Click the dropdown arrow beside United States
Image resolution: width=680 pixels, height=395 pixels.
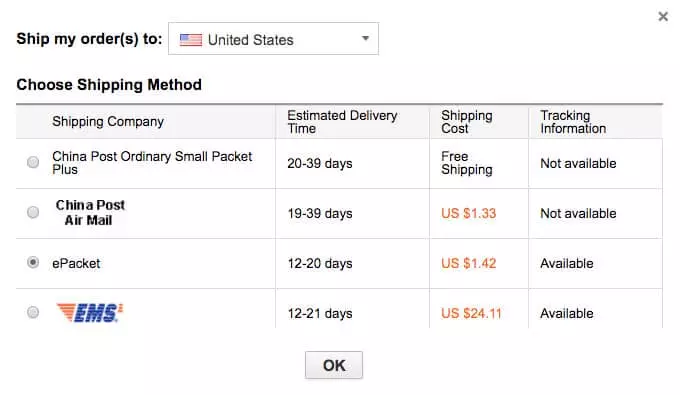(366, 39)
